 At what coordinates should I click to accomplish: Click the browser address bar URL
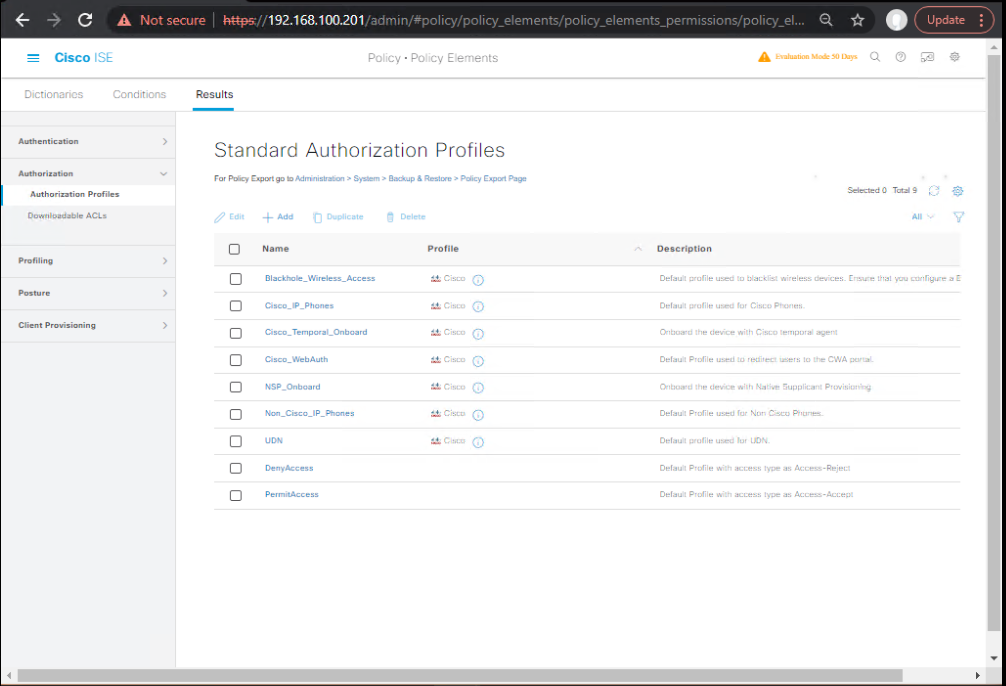[513, 21]
